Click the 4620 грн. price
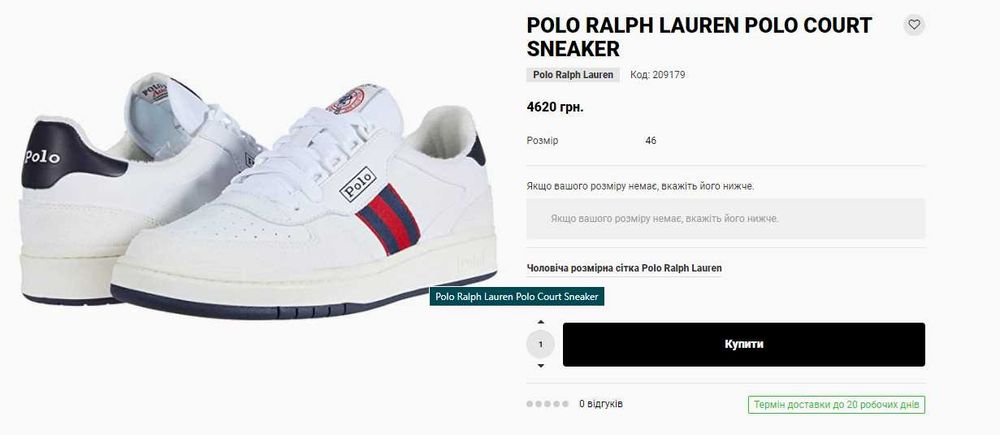 click(555, 108)
